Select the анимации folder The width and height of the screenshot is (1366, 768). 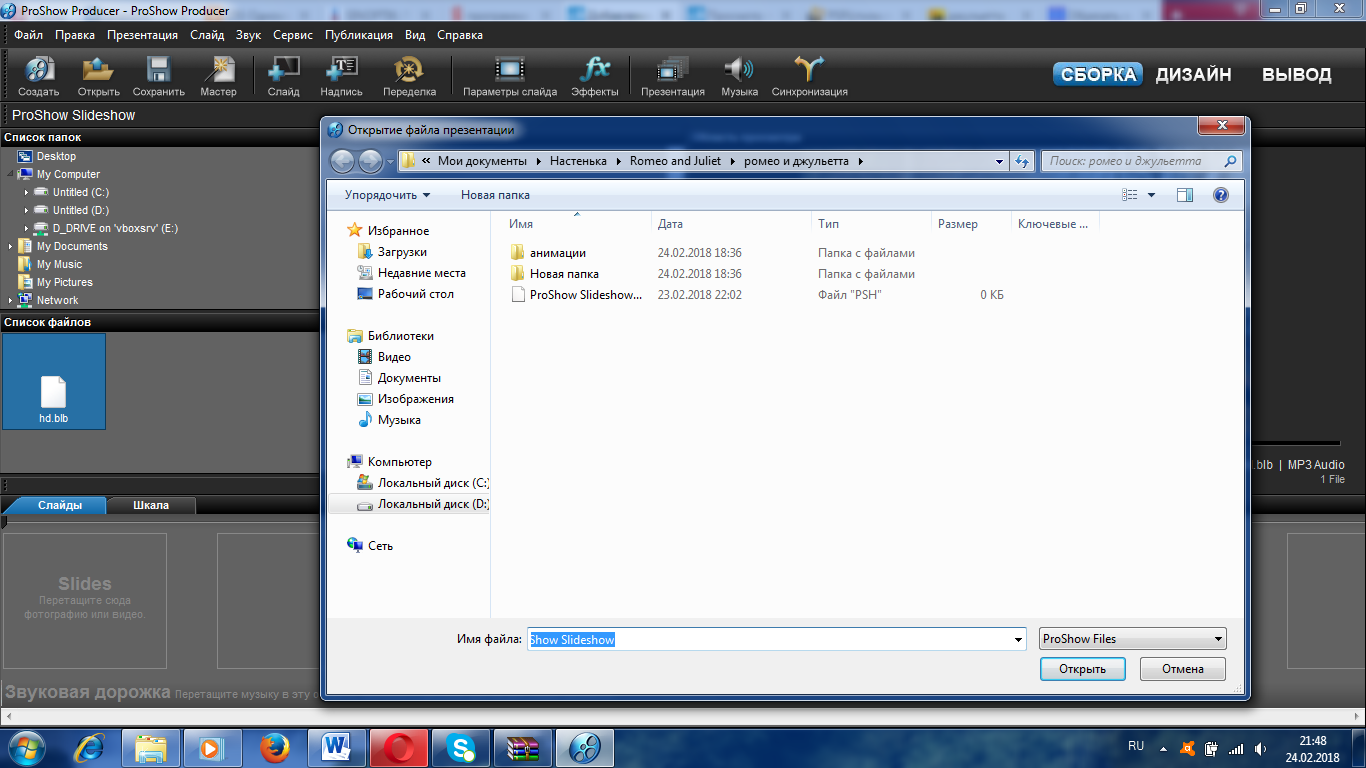tap(547, 253)
